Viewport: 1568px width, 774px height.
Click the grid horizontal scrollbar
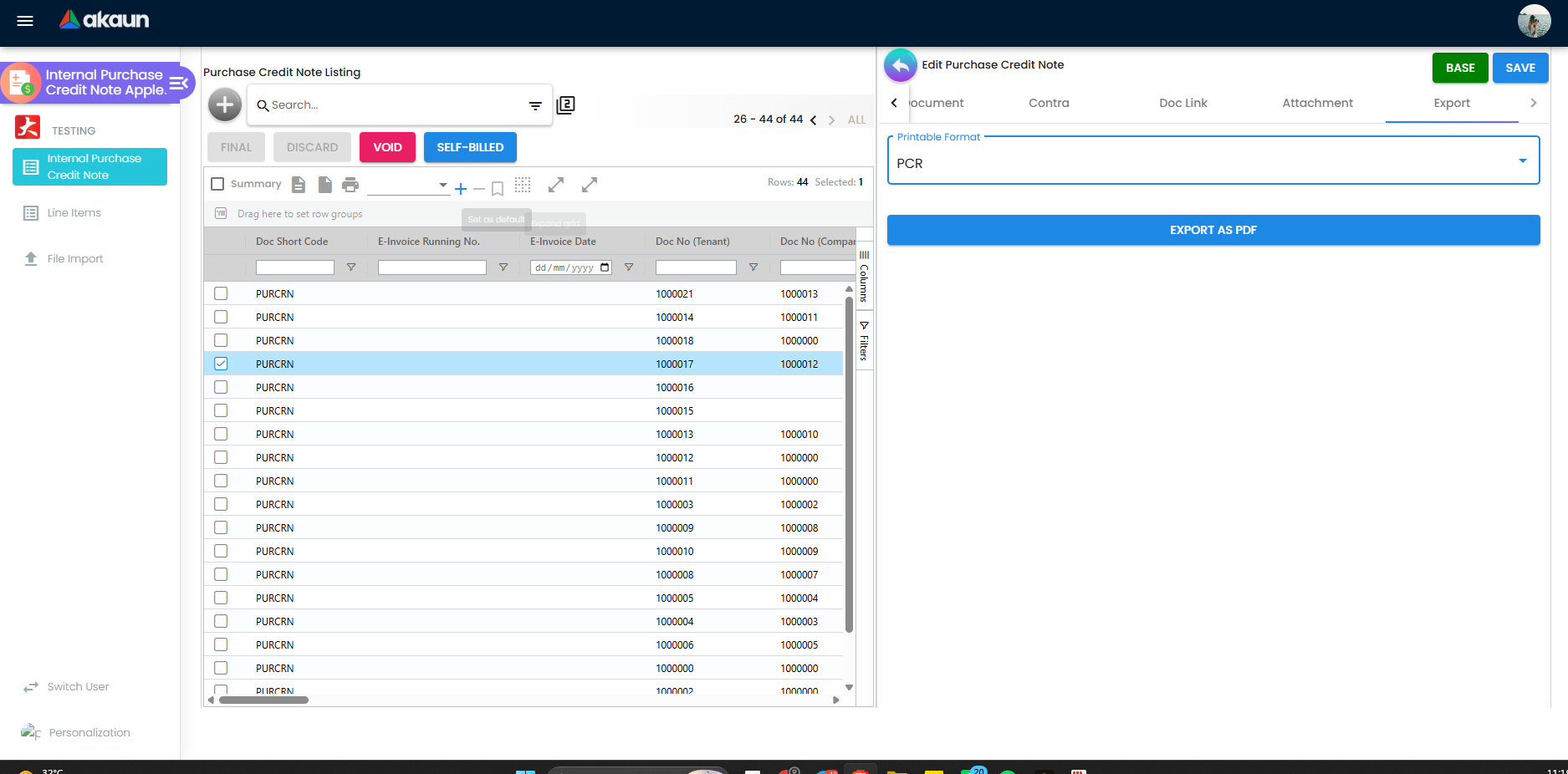coord(263,700)
